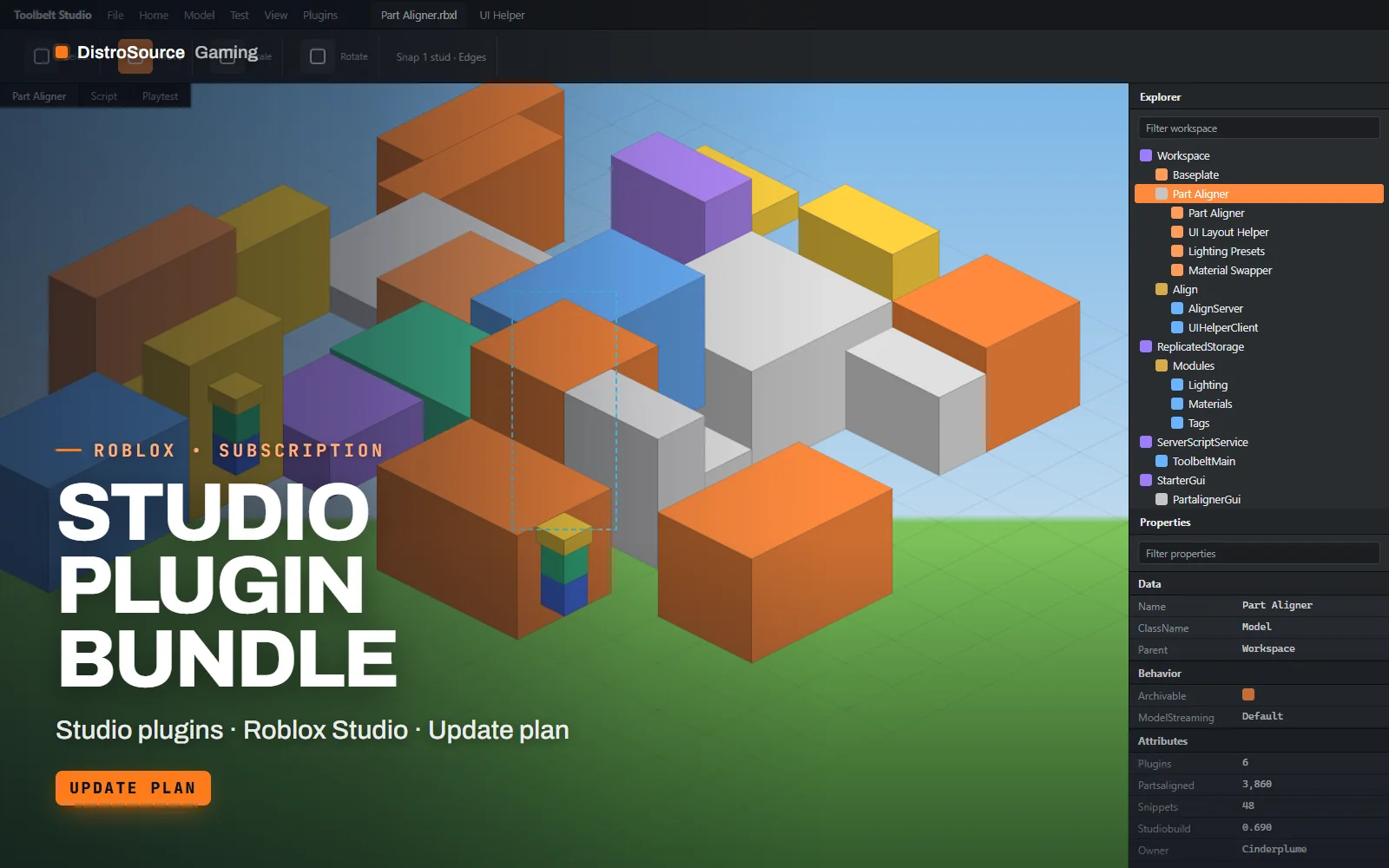
Task: Open the Script viewport tab
Action: 103,96
